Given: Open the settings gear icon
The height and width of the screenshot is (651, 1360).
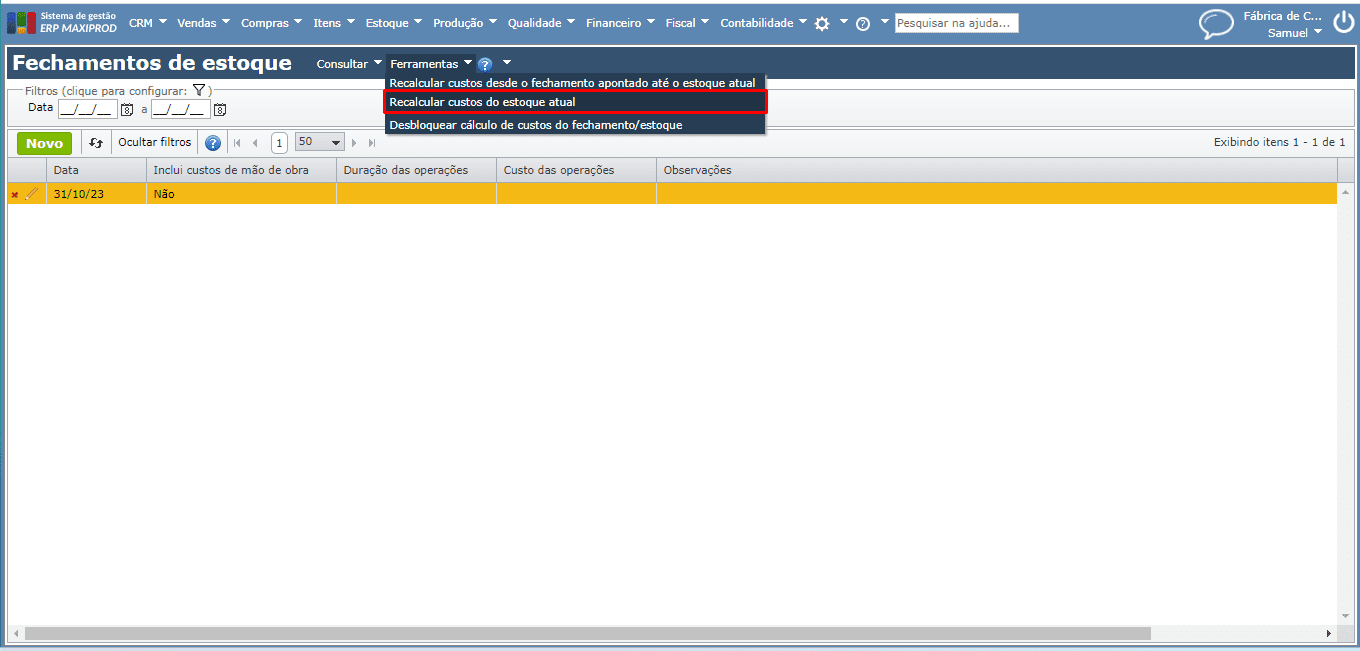Looking at the screenshot, I should 822,23.
